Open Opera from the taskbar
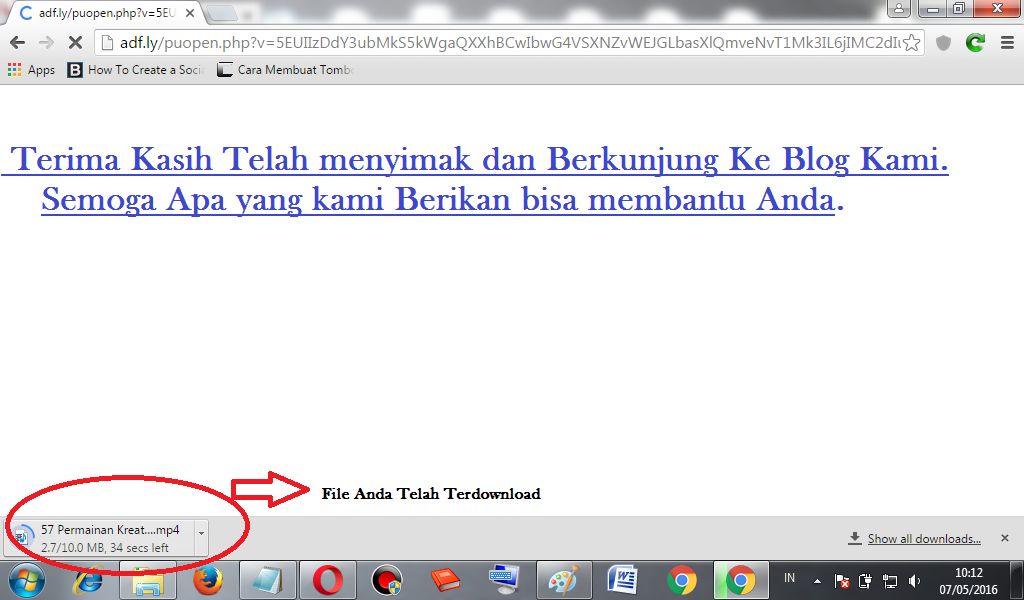 pos(326,580)
